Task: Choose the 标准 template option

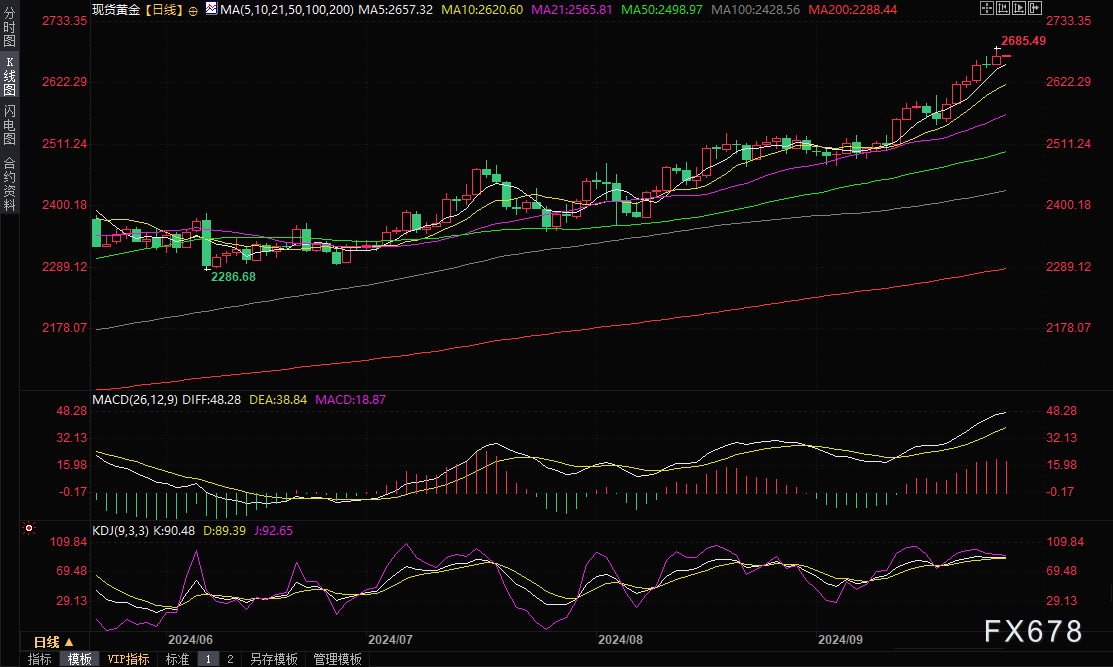Action: 177,659
